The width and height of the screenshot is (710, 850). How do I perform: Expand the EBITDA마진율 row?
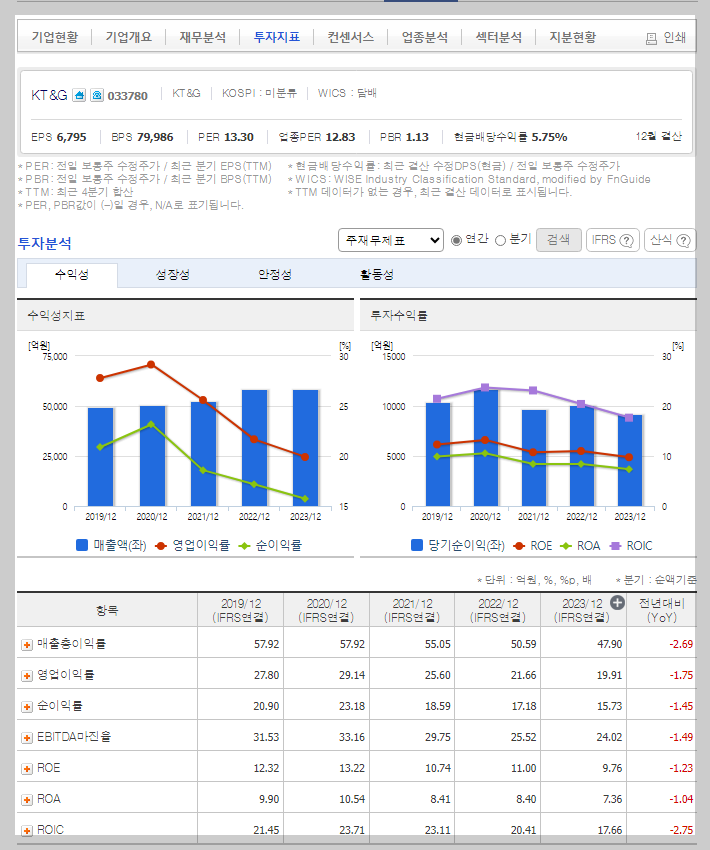pos(27,738)
